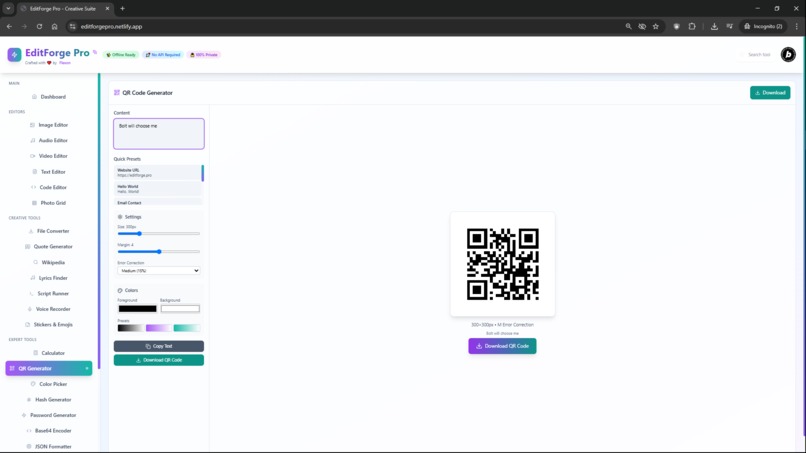Open a new browser tab

click(122, 8)
